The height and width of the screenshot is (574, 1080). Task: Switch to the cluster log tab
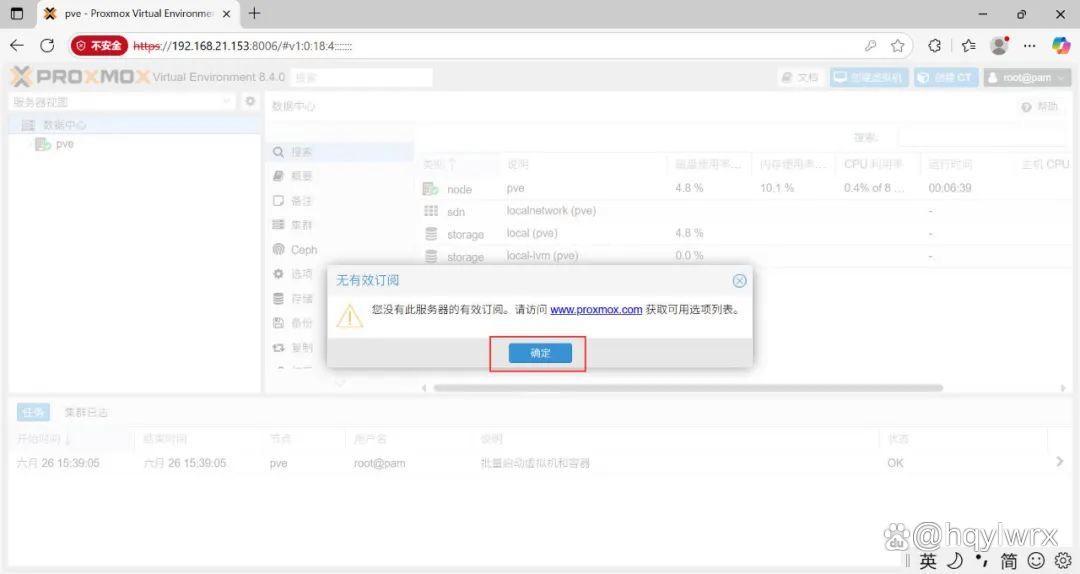(x=85, y=412)
